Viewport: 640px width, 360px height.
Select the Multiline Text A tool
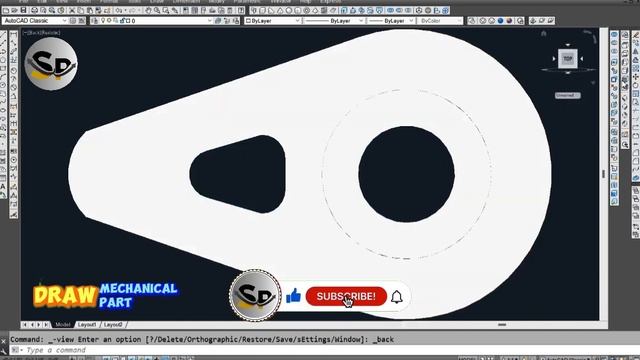[3, 187]
